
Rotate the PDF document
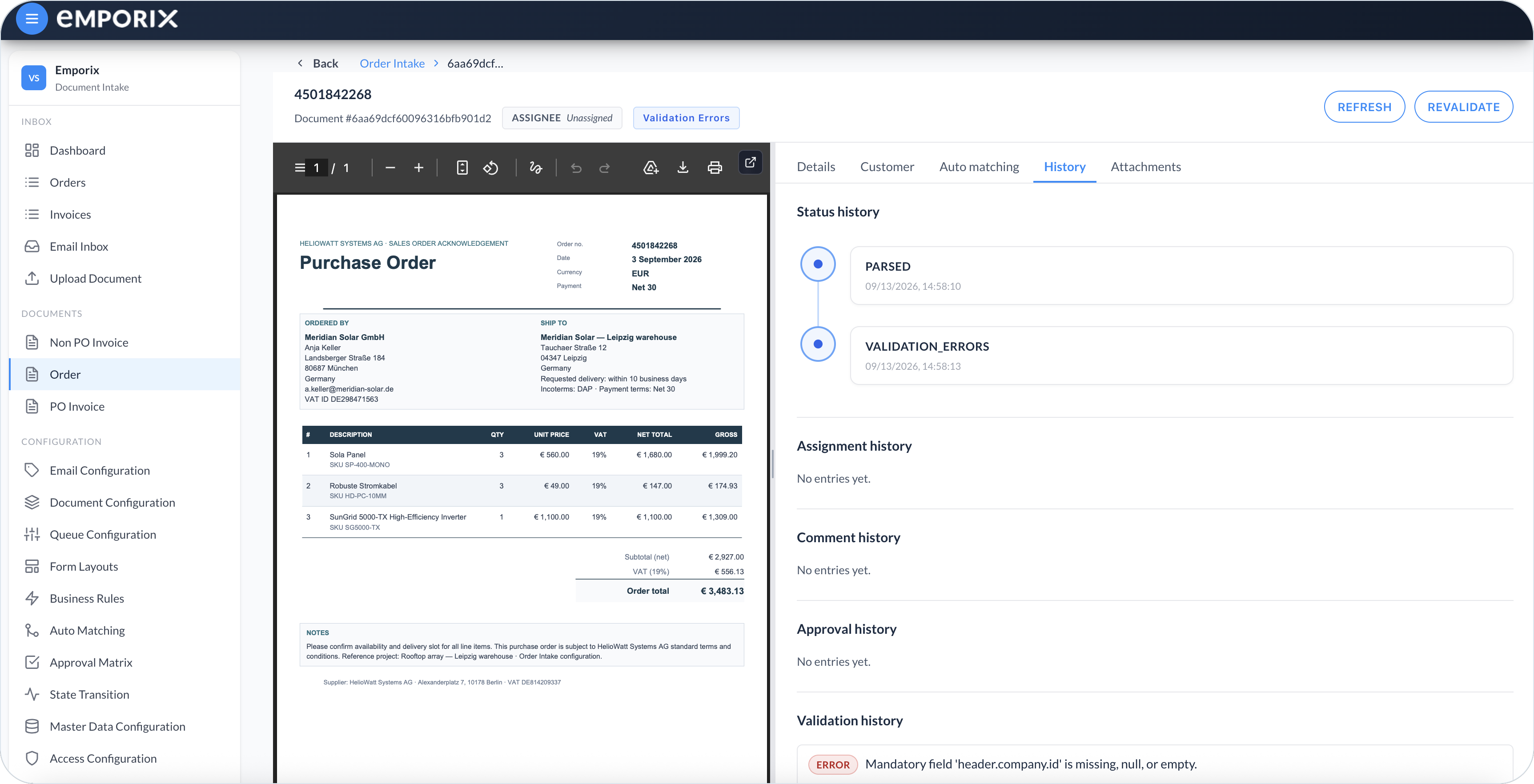click(x=491, y=168)
